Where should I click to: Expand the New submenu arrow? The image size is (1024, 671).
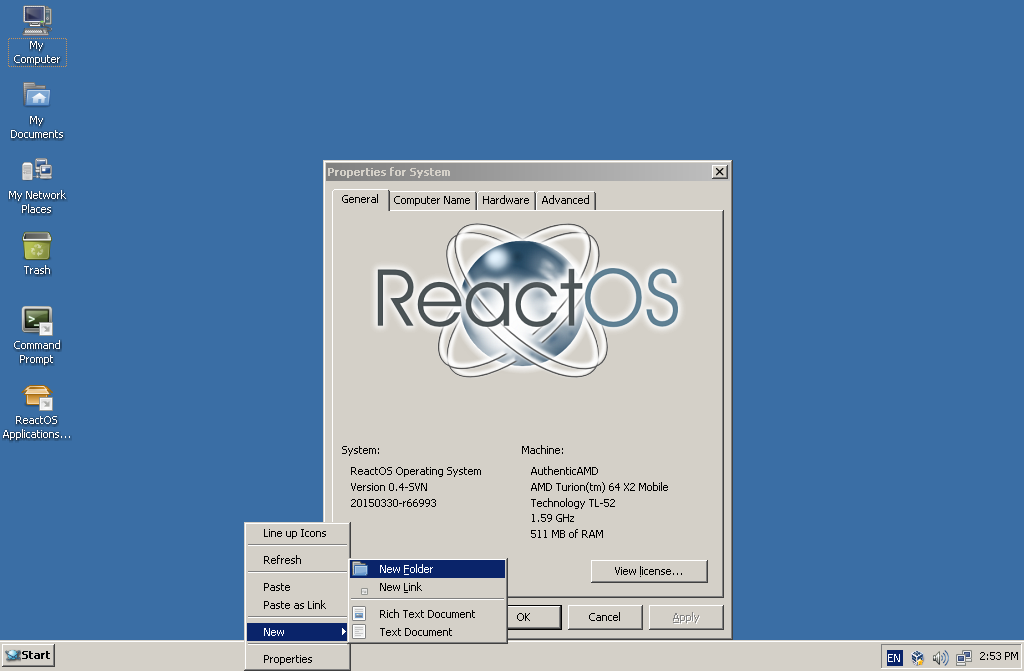(343, 632)
